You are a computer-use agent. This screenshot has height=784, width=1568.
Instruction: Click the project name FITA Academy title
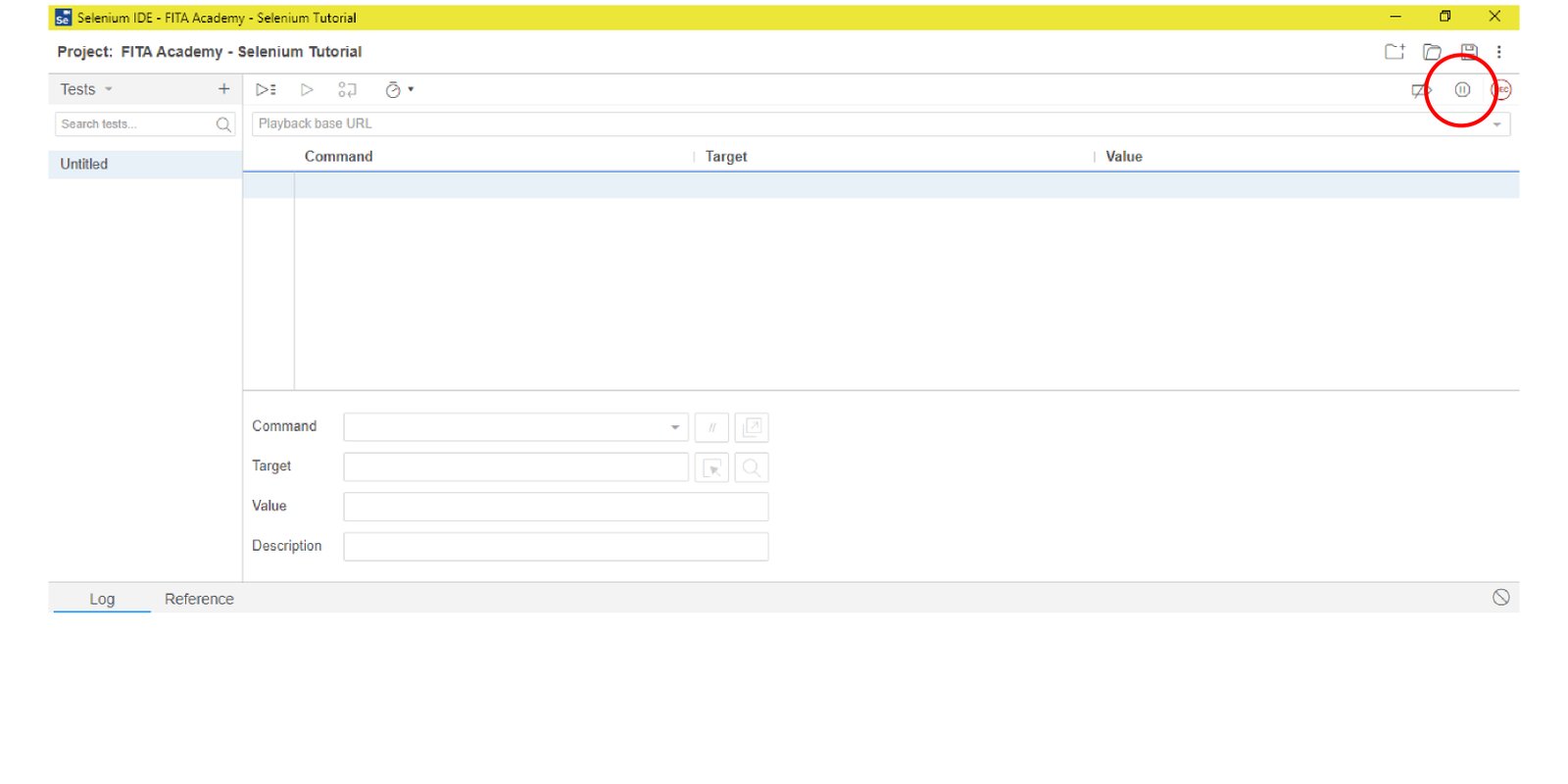coord(241,52)
